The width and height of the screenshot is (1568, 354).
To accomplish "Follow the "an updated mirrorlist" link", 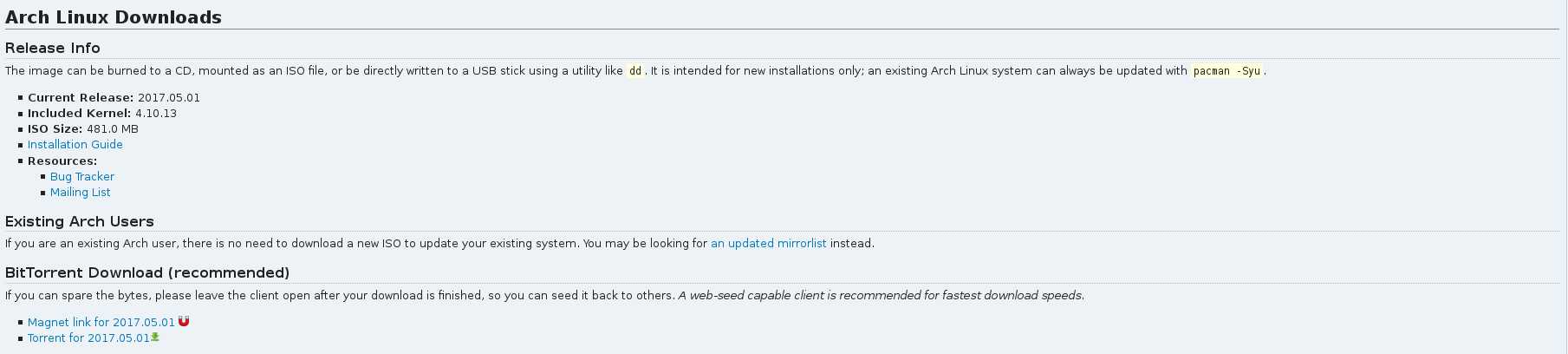I will 768,244.
